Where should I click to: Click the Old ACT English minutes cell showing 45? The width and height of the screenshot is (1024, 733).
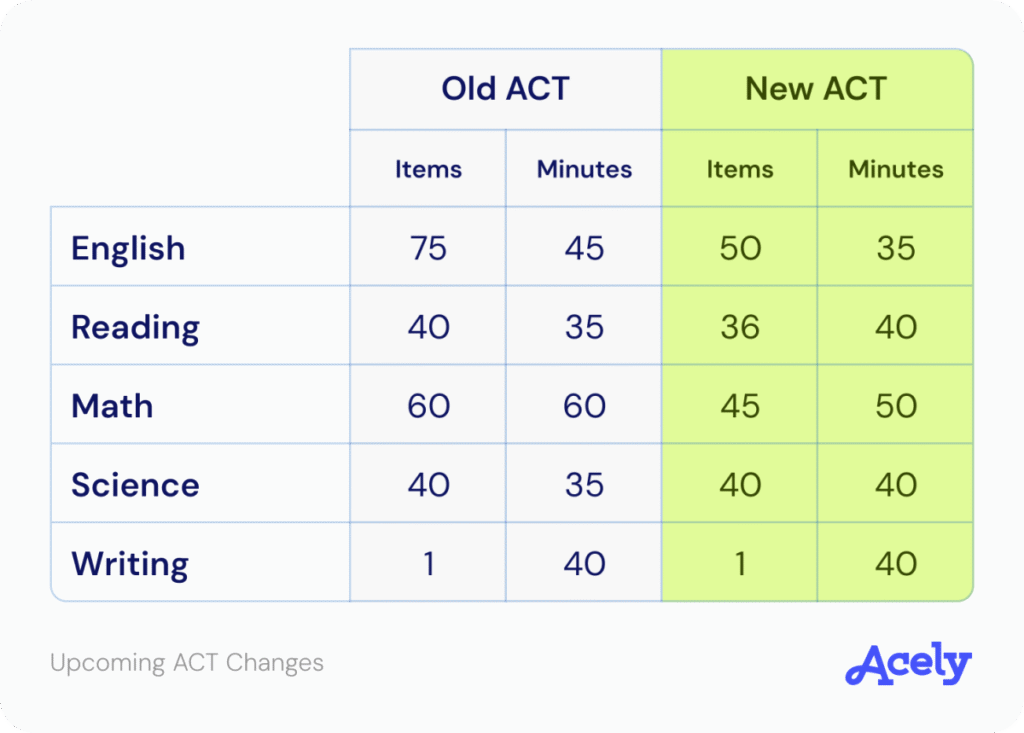(x=584, y=248)
